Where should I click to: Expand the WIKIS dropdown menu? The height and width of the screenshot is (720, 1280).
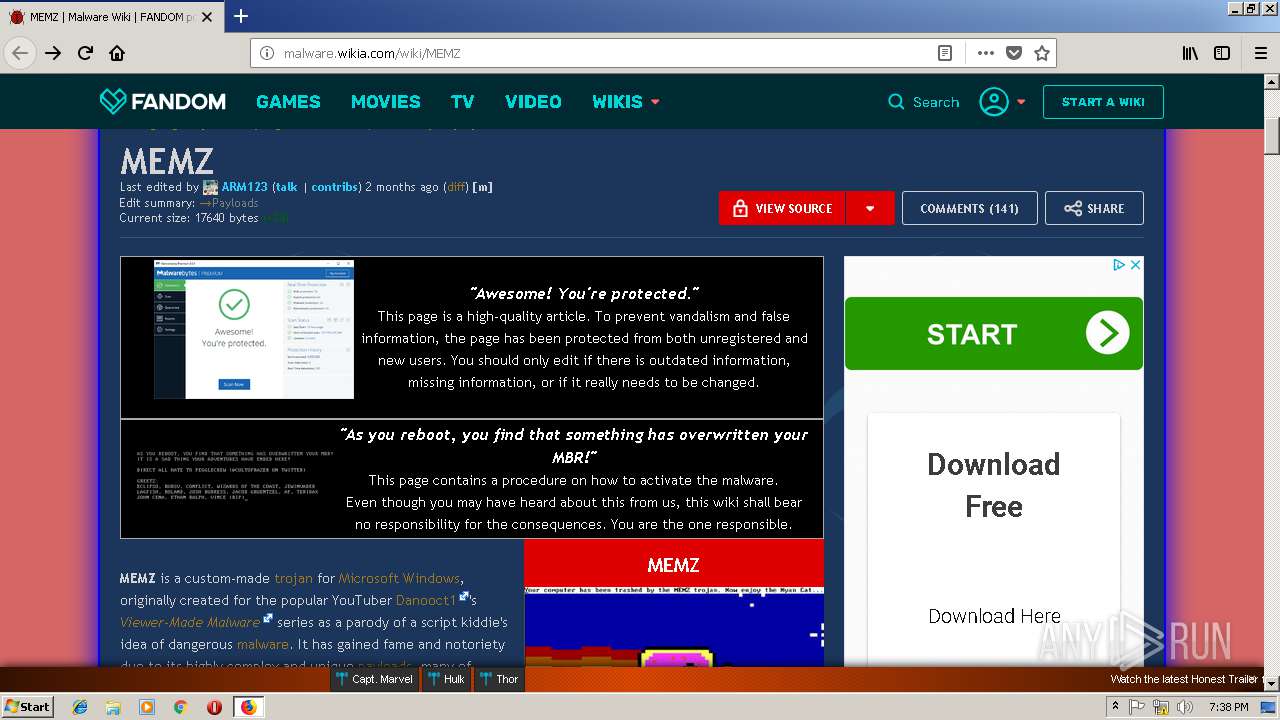point(626,101)
